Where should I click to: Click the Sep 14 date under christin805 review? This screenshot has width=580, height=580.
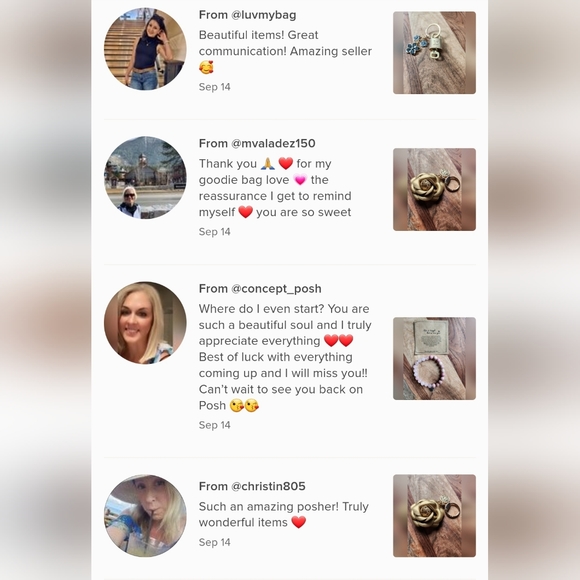pyautogui.click(x=215, y=542)
